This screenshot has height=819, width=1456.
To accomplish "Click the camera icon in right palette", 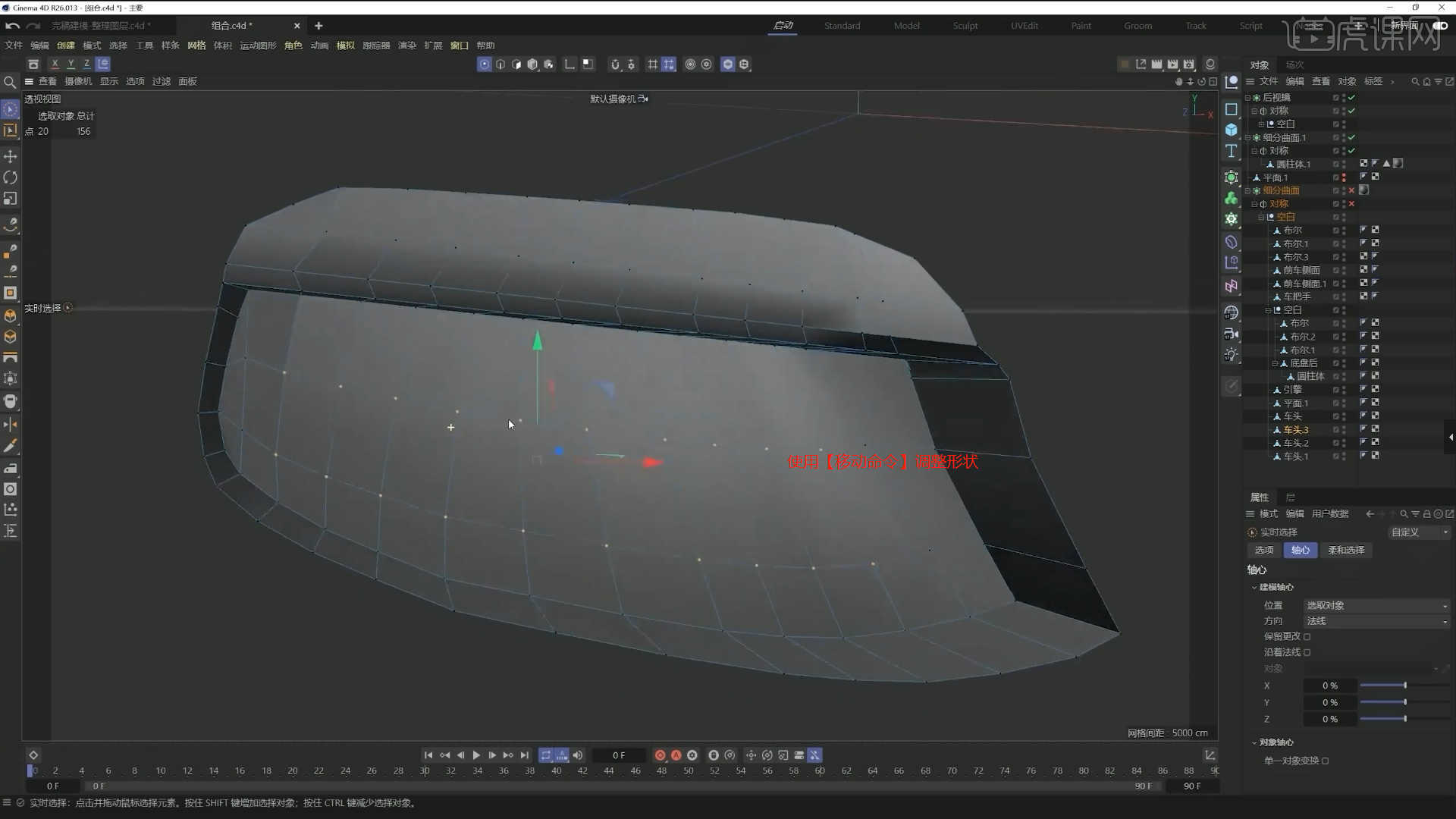I will pos(1231,334).
